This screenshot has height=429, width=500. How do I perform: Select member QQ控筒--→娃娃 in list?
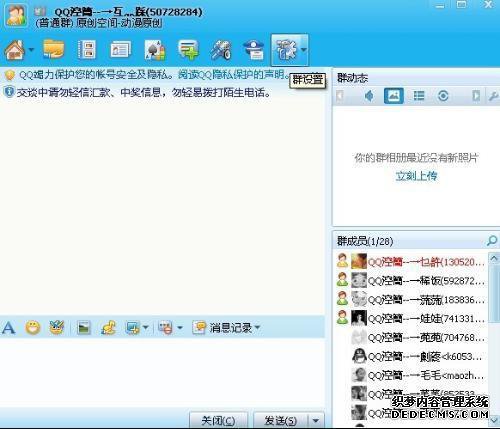click(411, 319)
